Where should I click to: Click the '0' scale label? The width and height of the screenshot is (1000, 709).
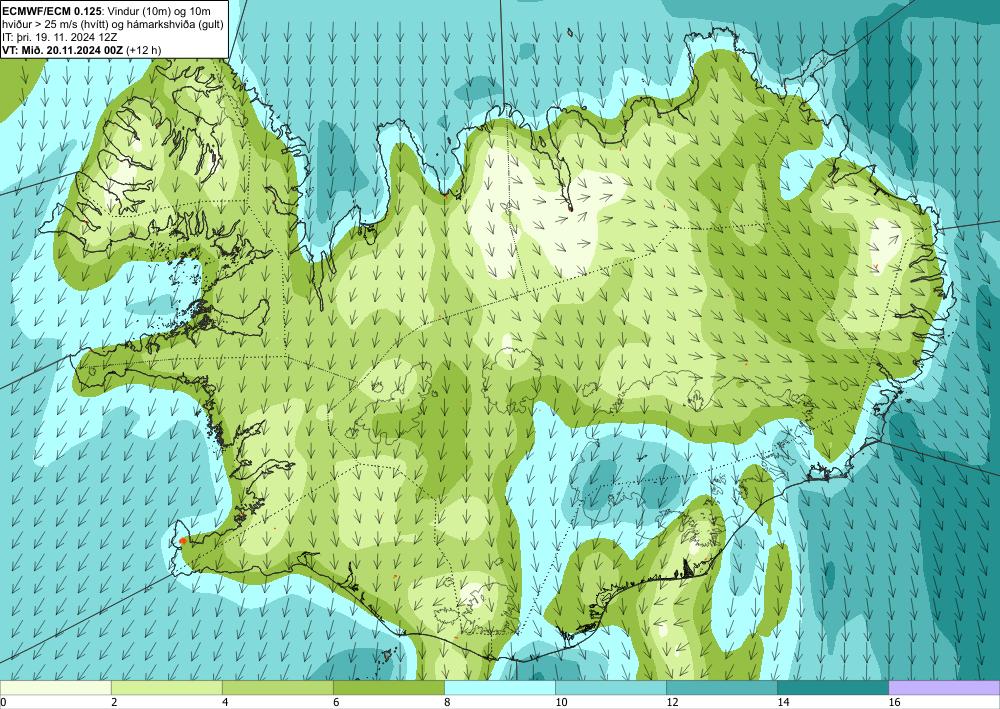(3, 703)
